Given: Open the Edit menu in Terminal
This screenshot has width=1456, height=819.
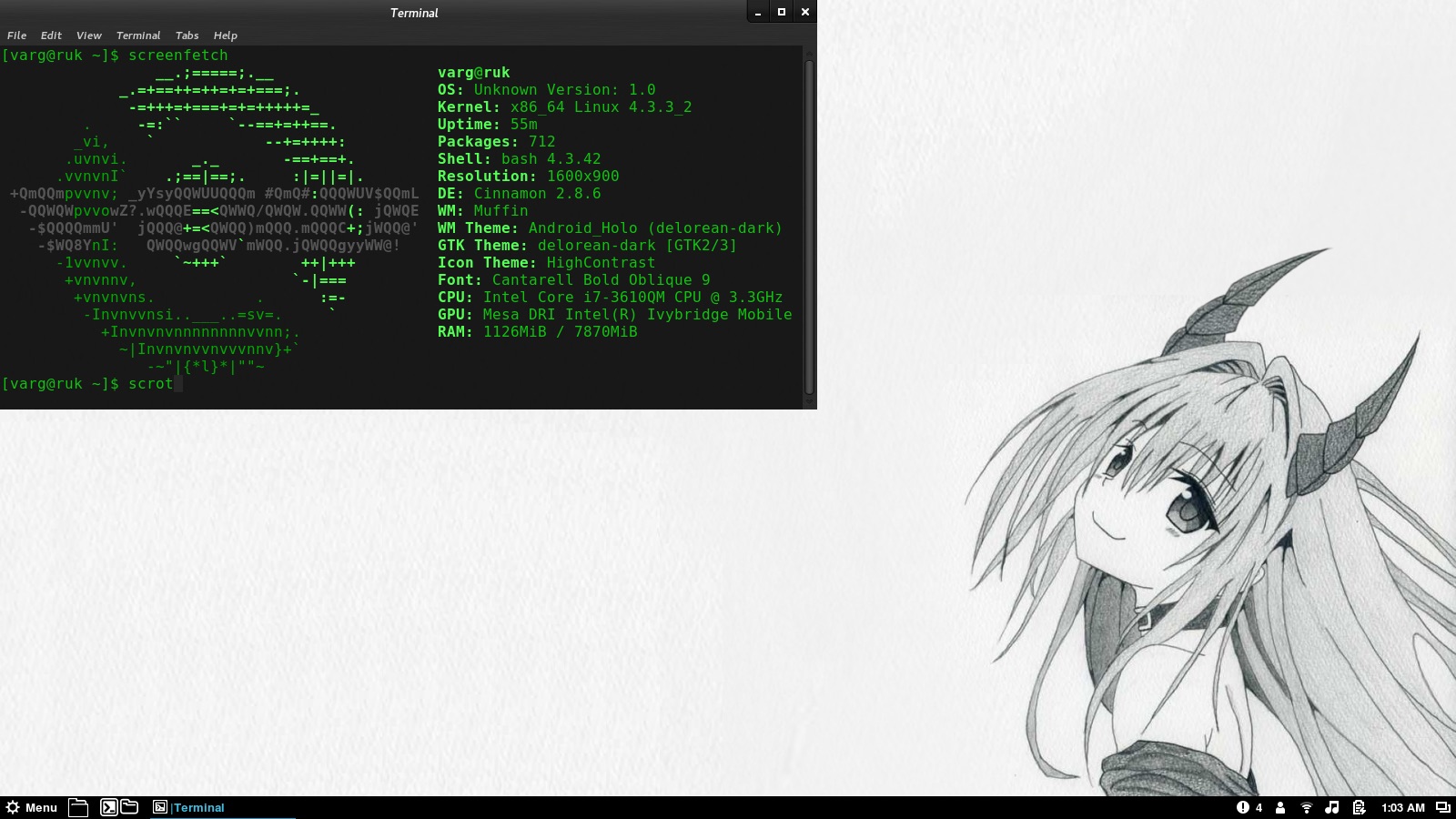Looking at the screenshot, I should point(51,35).
